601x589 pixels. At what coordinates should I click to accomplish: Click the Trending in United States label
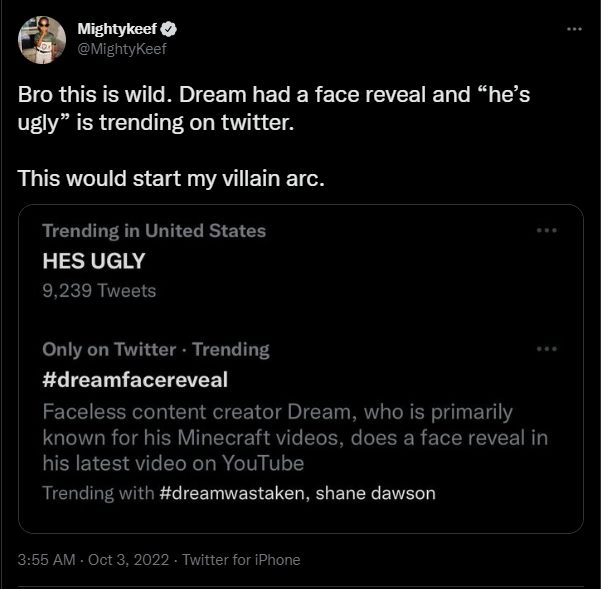coord(154,231)
